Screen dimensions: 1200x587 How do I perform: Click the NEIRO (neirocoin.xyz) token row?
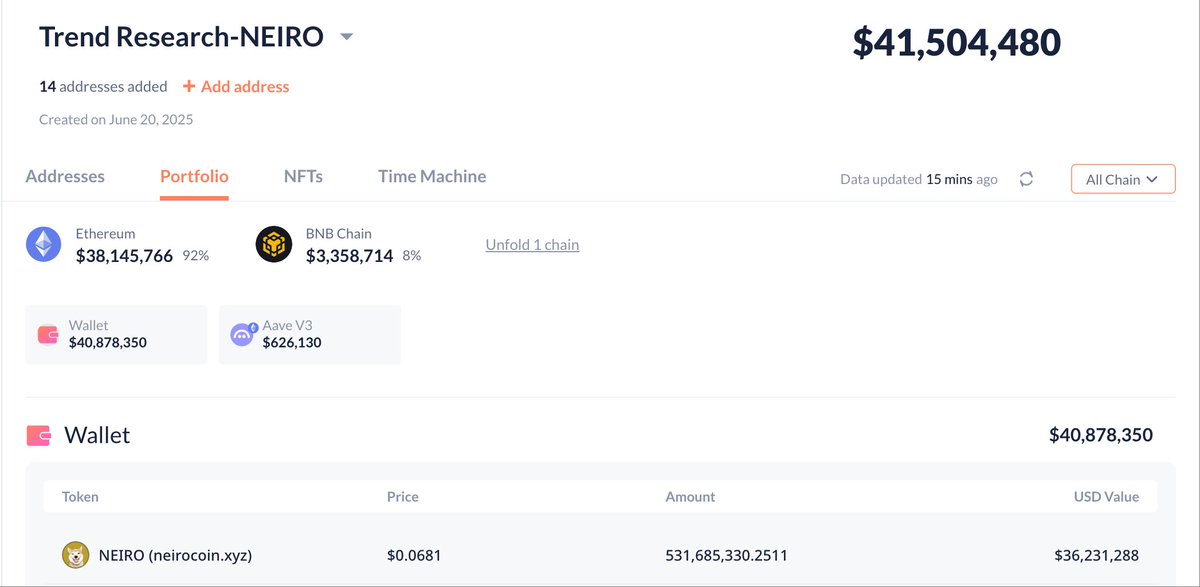[600, 554]
